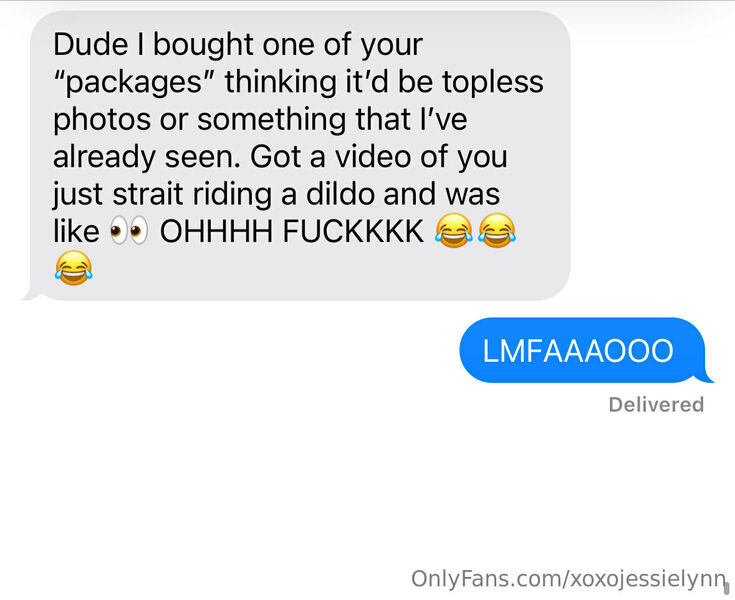This screenshot has height=600, width=735.
Task: Click the word "OHHHH" in the gray bubble
Action: pyautogui.click(x=216, y=231)
